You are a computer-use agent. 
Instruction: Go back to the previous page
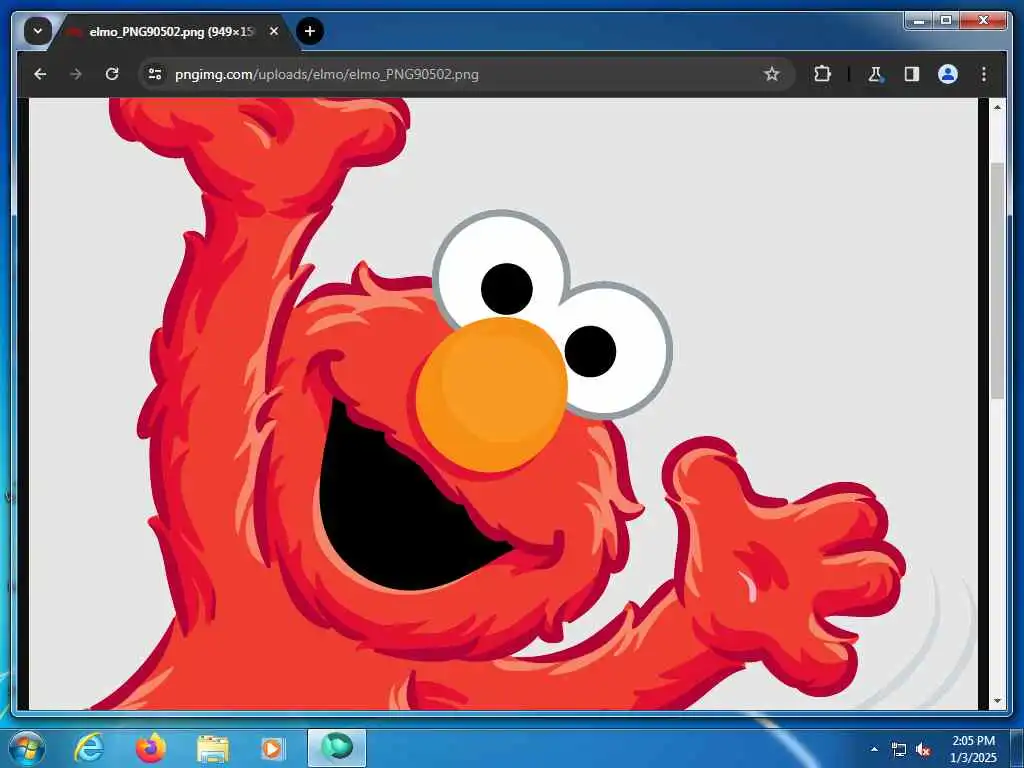[40, 74]
